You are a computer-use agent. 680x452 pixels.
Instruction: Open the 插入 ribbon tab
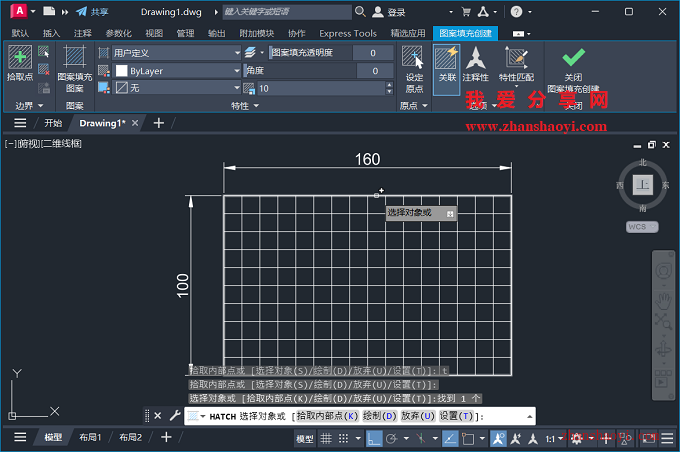pos(51,33)
